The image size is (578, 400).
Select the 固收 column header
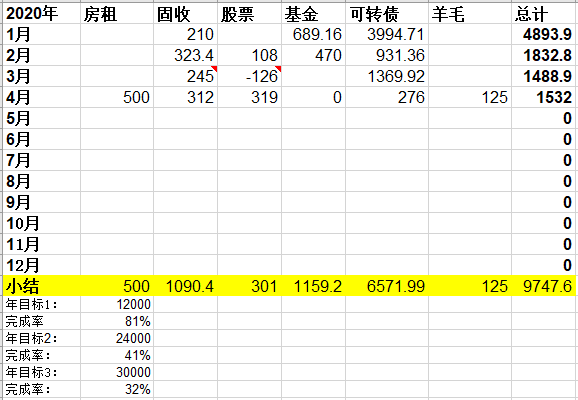coord(185,14)
